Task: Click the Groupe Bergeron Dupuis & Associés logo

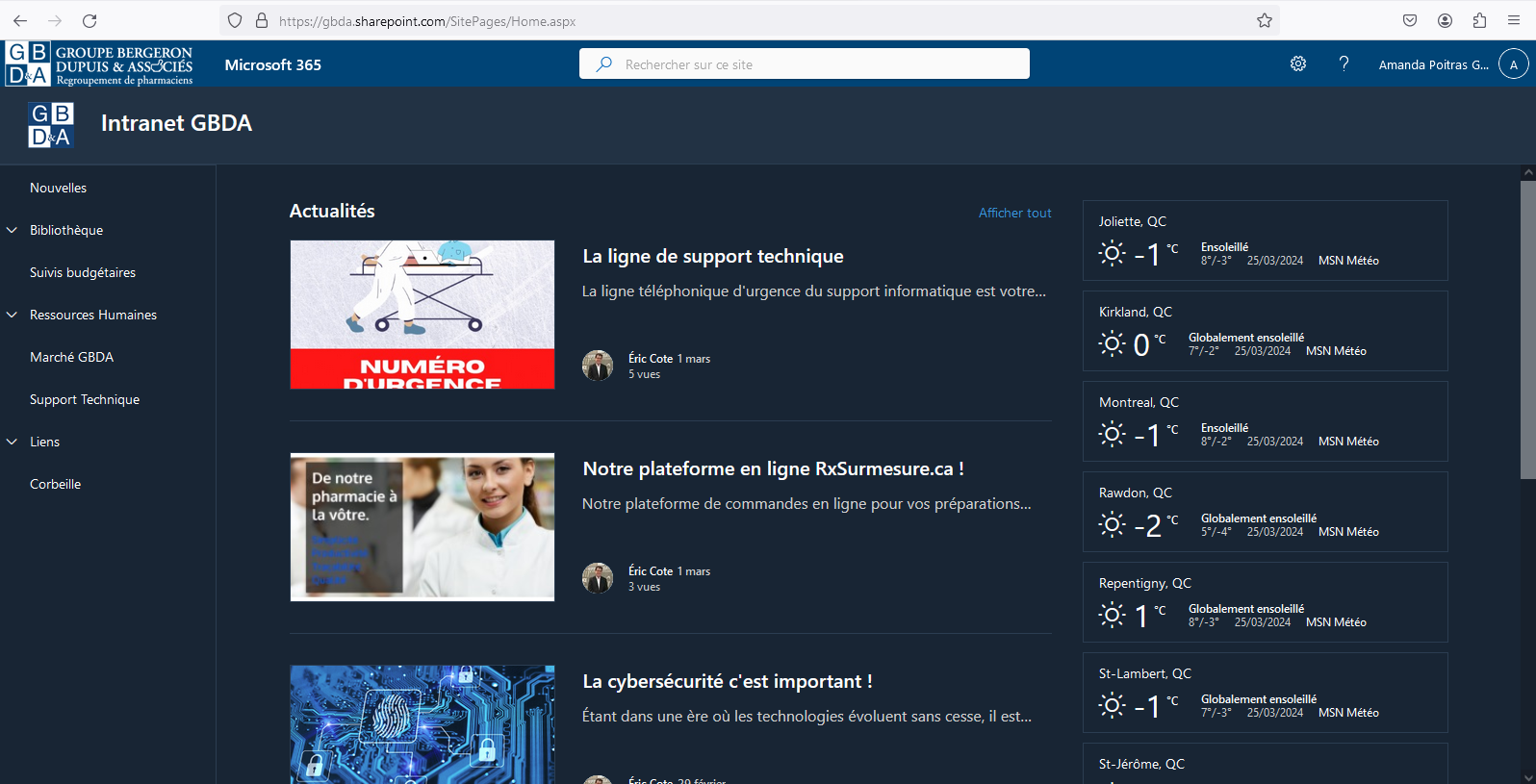Action: (99, 64)
